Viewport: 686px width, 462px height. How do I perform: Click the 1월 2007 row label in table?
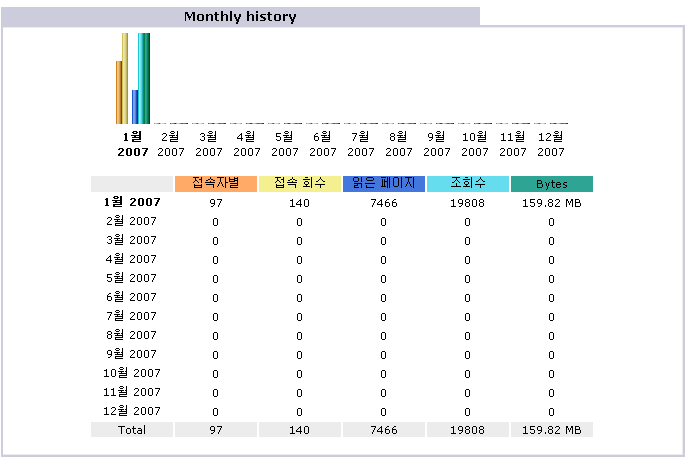[x=132, y=202]
